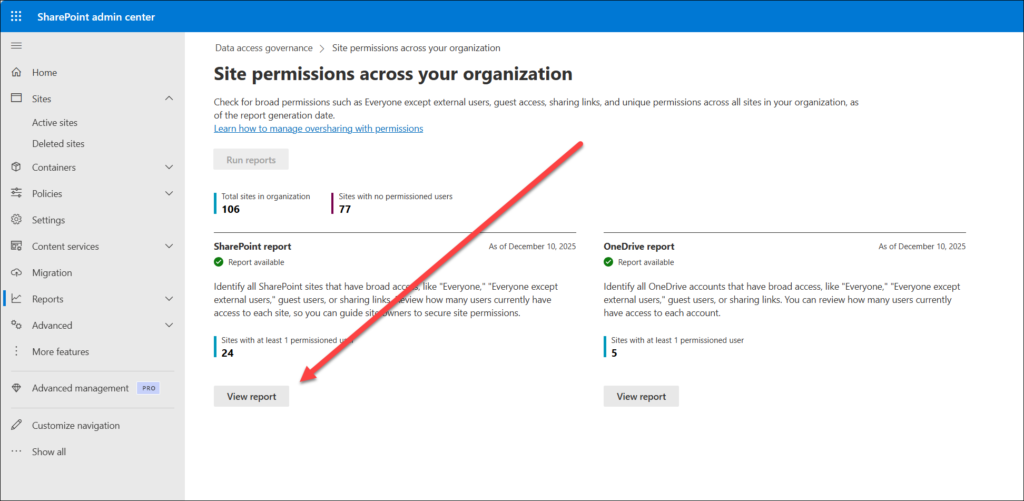Collapse the navigation hamburger menu

tap(15, 46)
